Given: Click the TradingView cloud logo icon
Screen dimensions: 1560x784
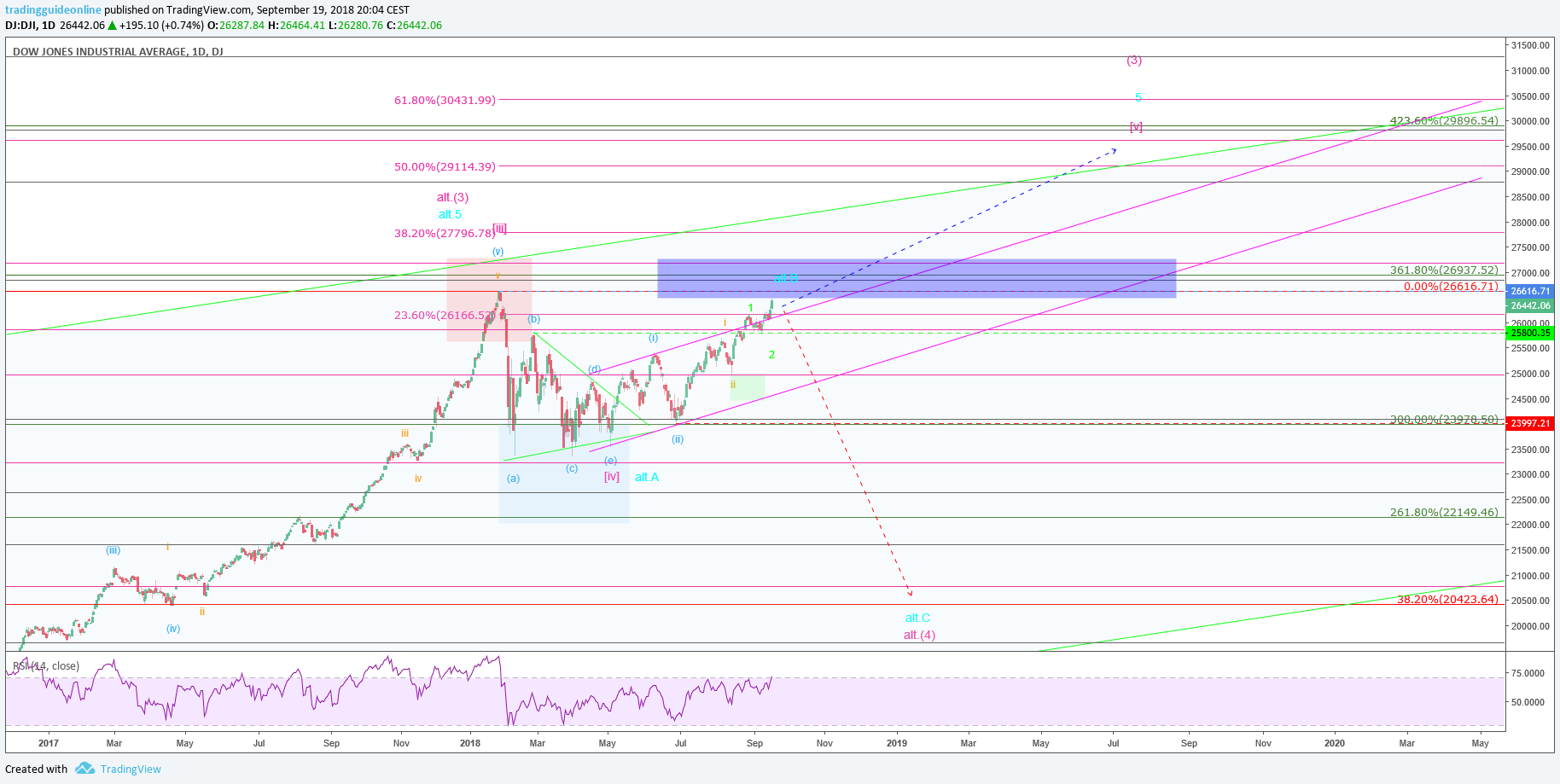Looking at the screenshot, I should click(84, 769).
